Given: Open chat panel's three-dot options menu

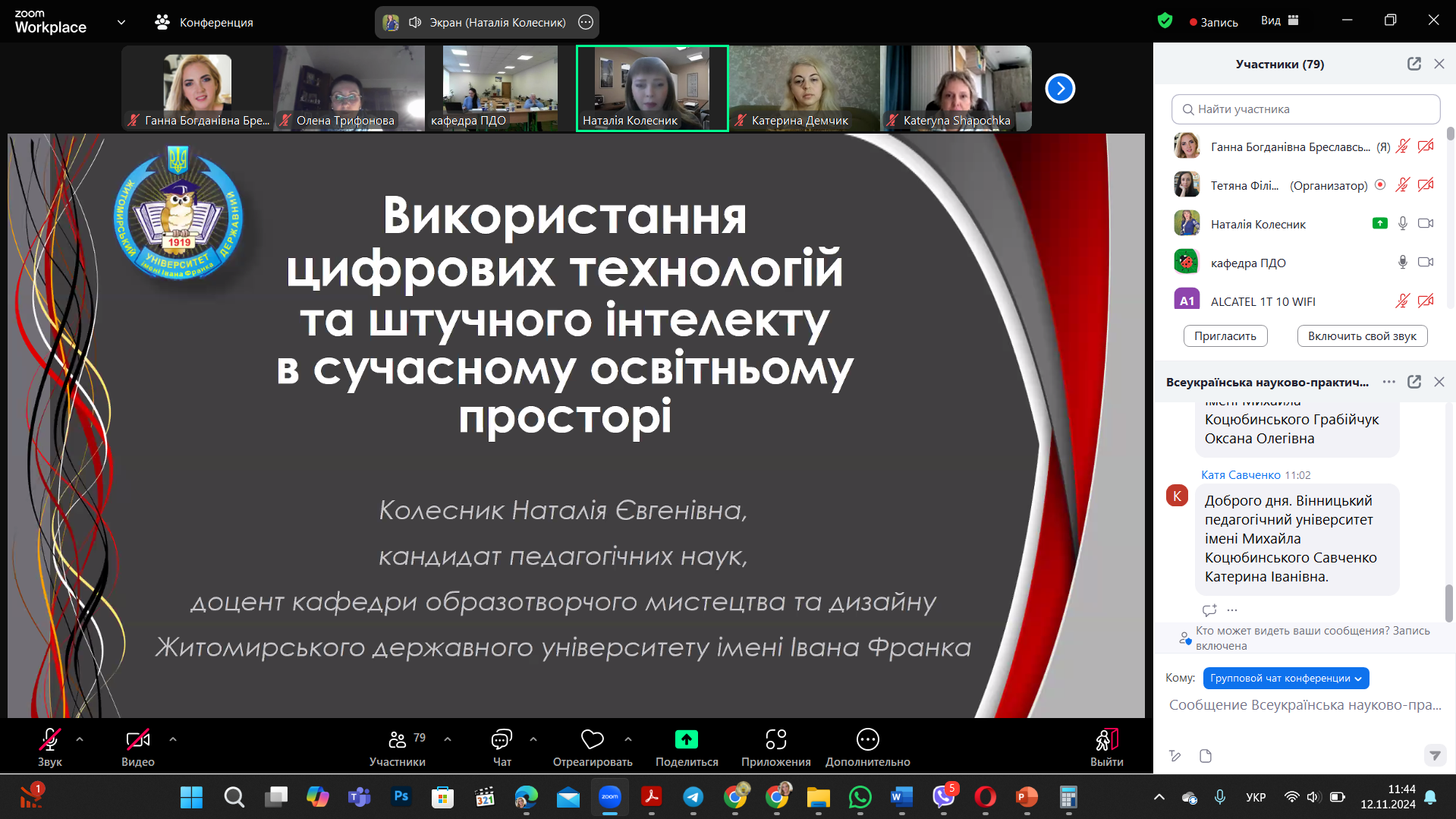Looking at the screenshot, I should (x=1388, y=382).
